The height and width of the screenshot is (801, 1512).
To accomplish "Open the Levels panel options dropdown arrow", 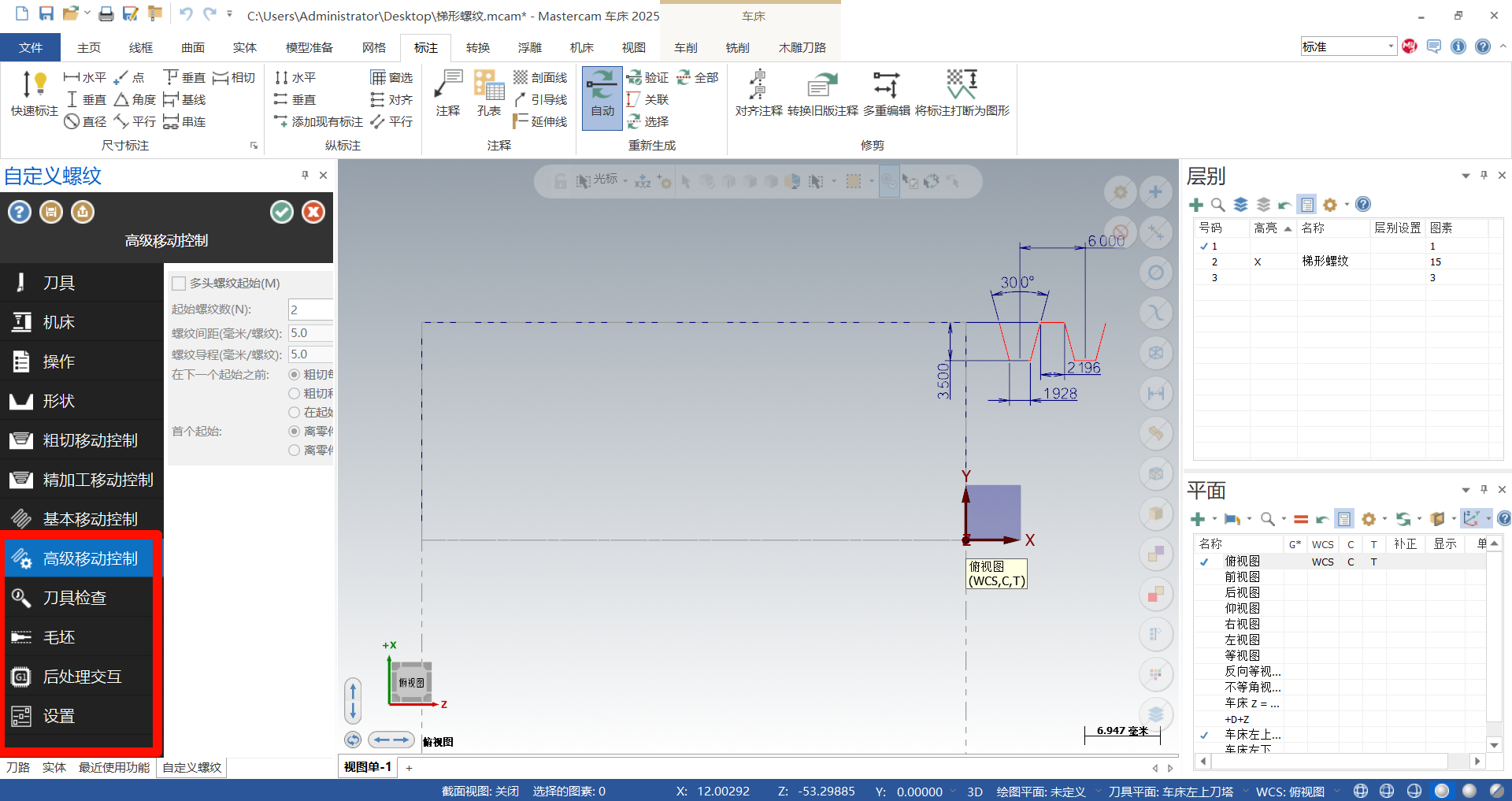I will tap(1466, 176).
